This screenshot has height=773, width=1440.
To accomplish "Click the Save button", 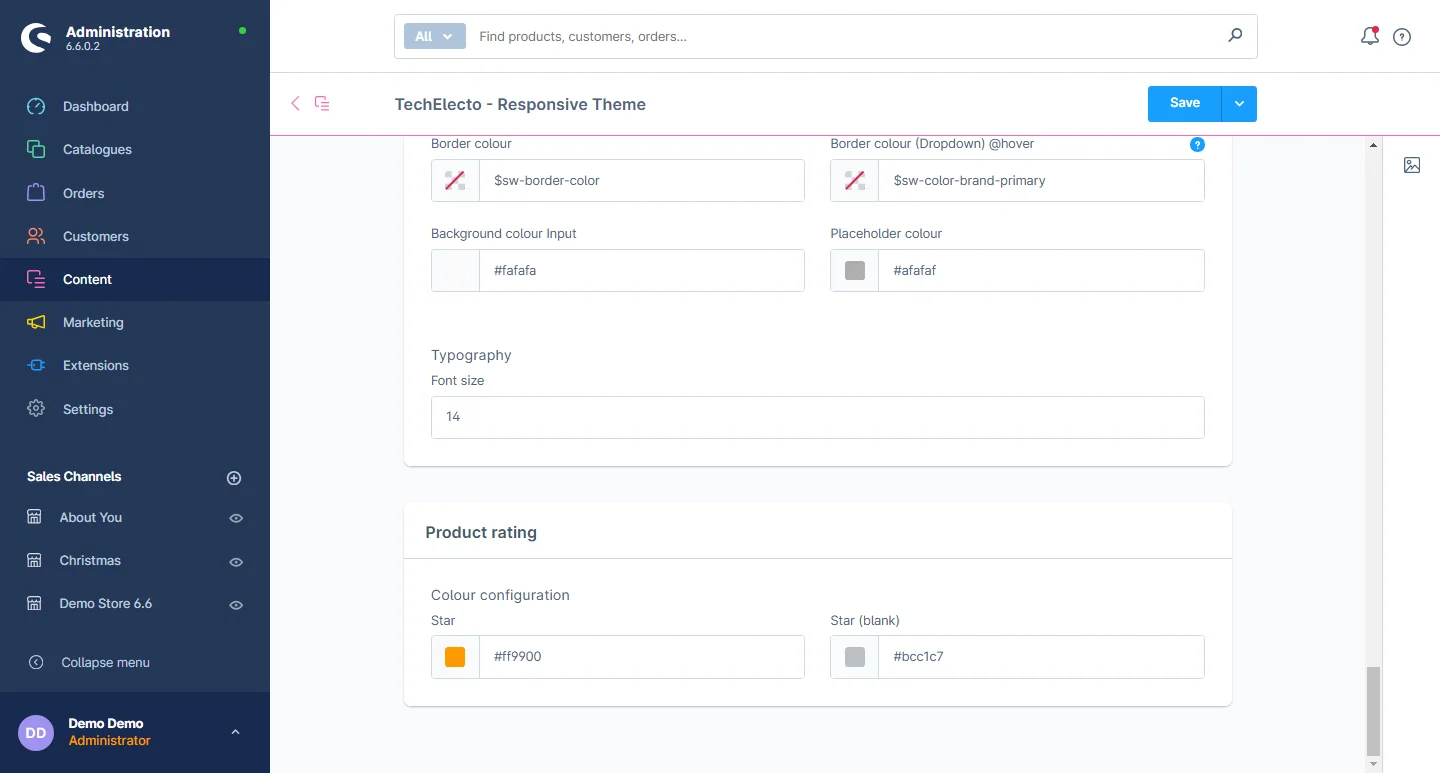I will (1184, 104).
